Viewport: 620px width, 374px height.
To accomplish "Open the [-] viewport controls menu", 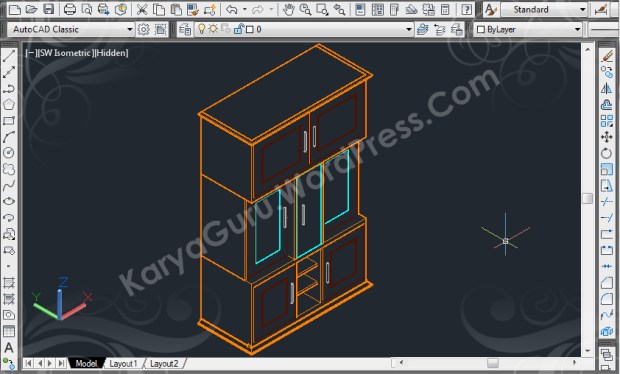I will pyautogui.click(x=31, y=53).
